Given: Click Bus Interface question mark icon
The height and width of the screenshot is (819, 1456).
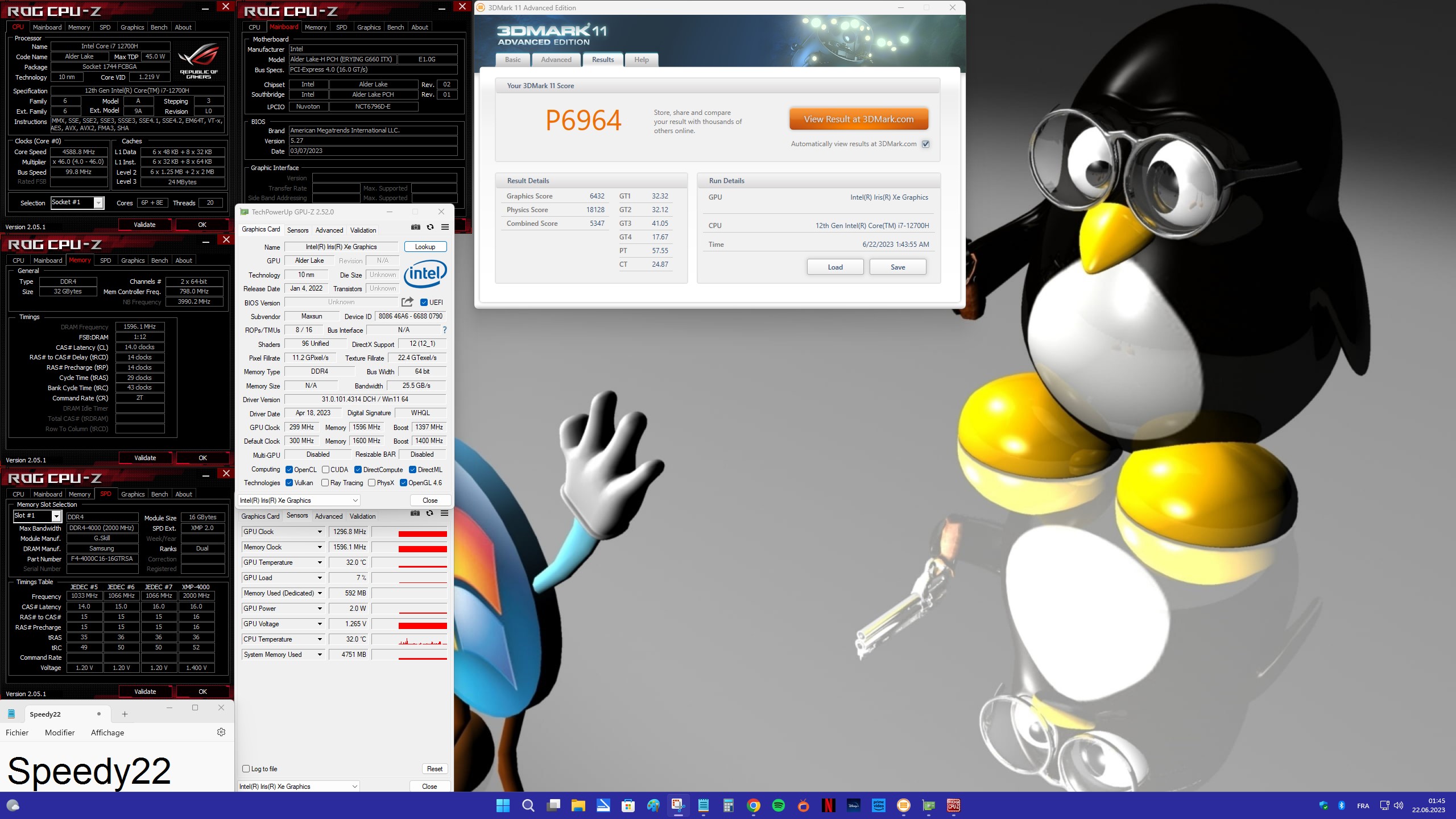Looking at the screenshot, I should [444, 330].
